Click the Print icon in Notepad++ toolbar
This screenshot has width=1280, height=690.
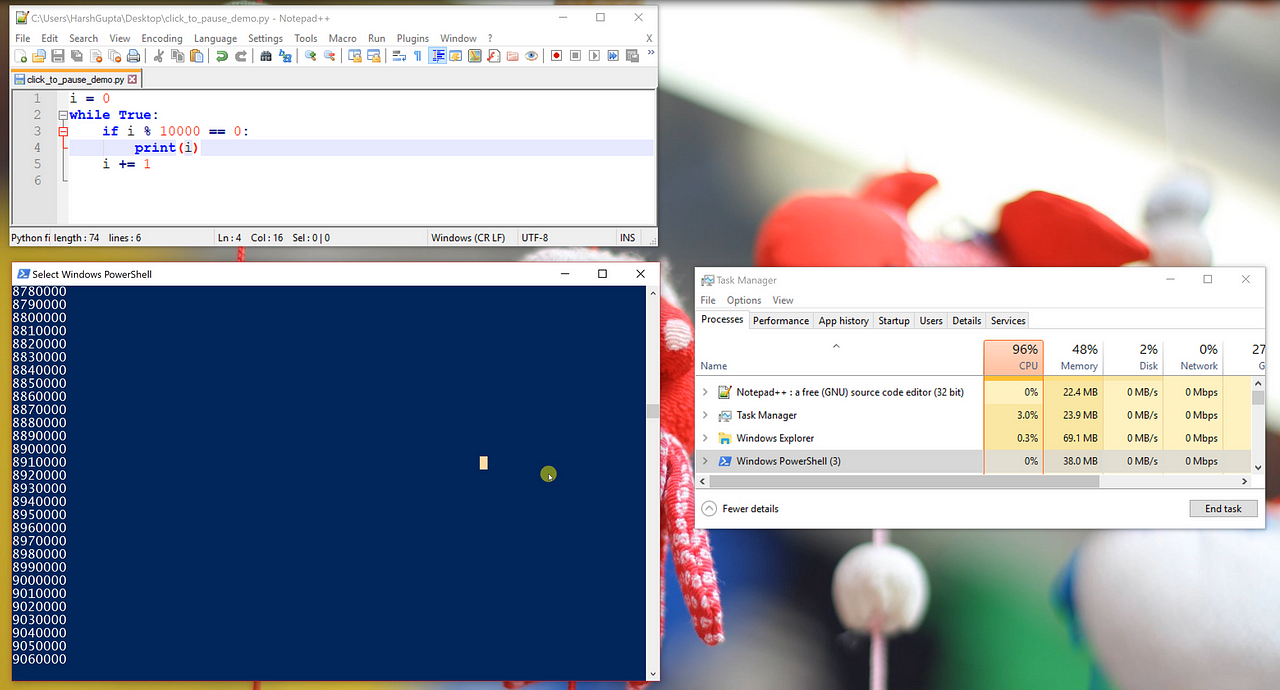[x=133, y=56]
